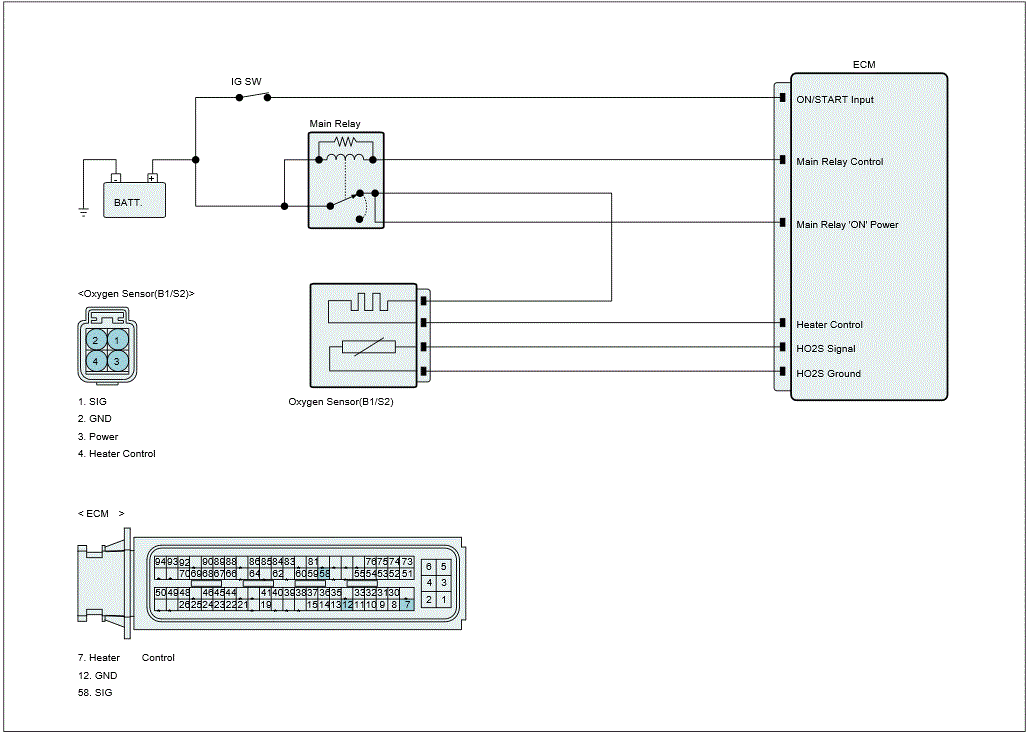Screen dimensions: 1030x734
Task: Click the IG SW switch symbol
Action: [254, 97]
